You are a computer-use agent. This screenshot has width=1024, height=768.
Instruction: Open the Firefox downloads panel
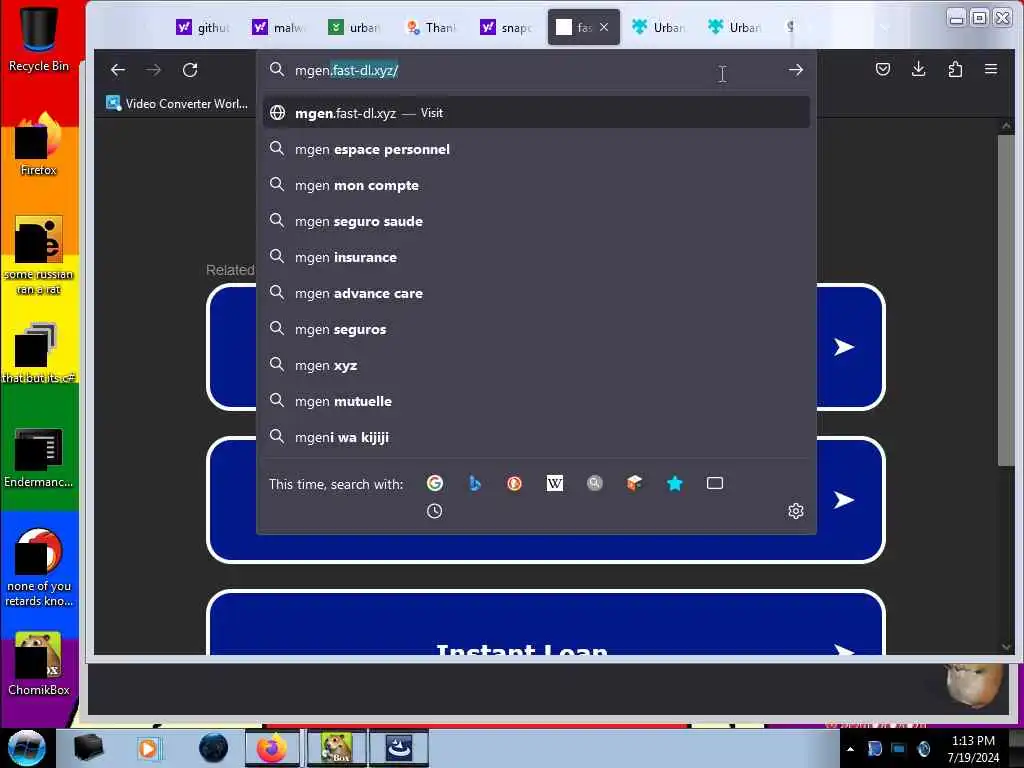point(918,69)
